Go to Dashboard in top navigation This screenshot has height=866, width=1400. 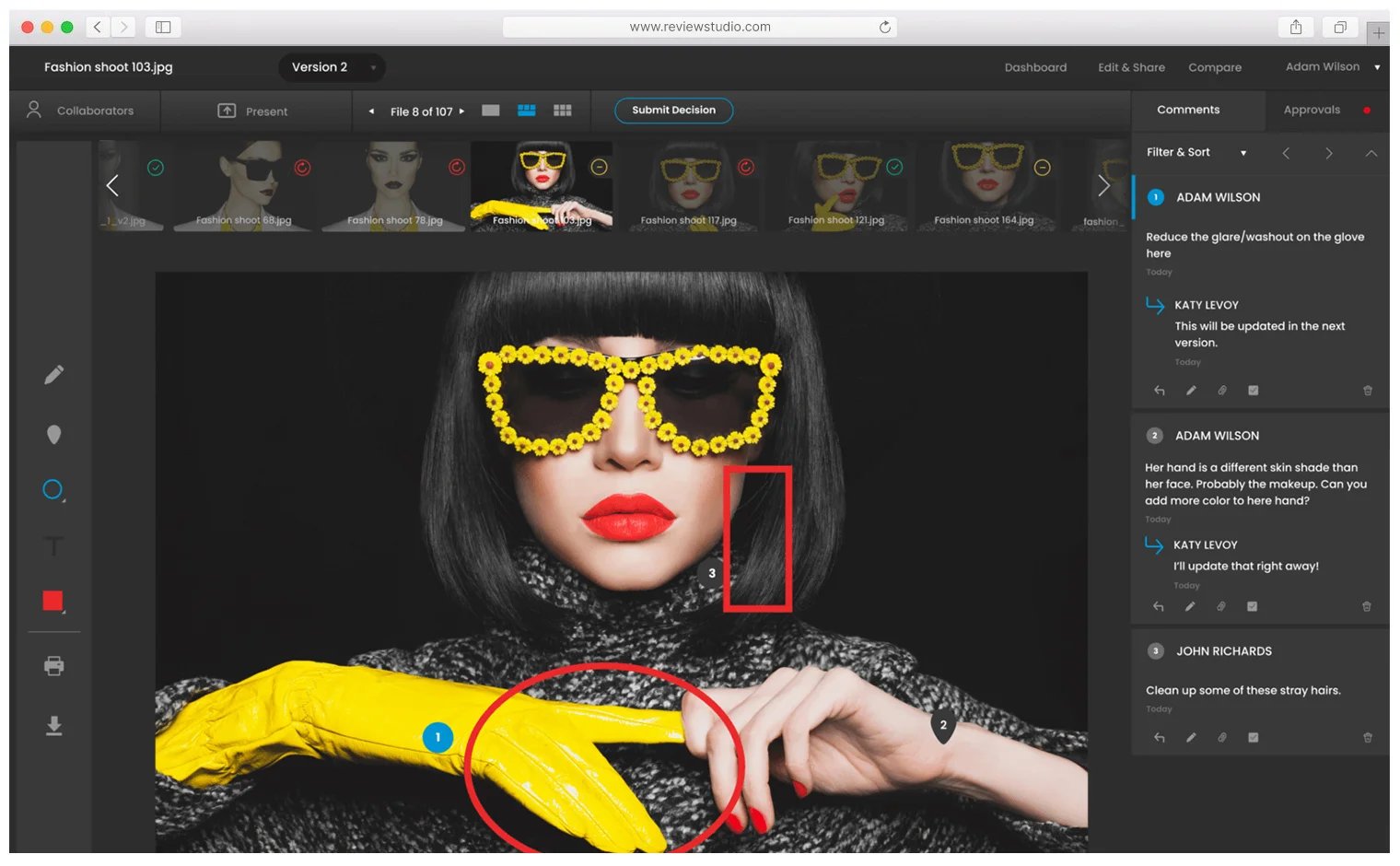[x=1035, y=67]
